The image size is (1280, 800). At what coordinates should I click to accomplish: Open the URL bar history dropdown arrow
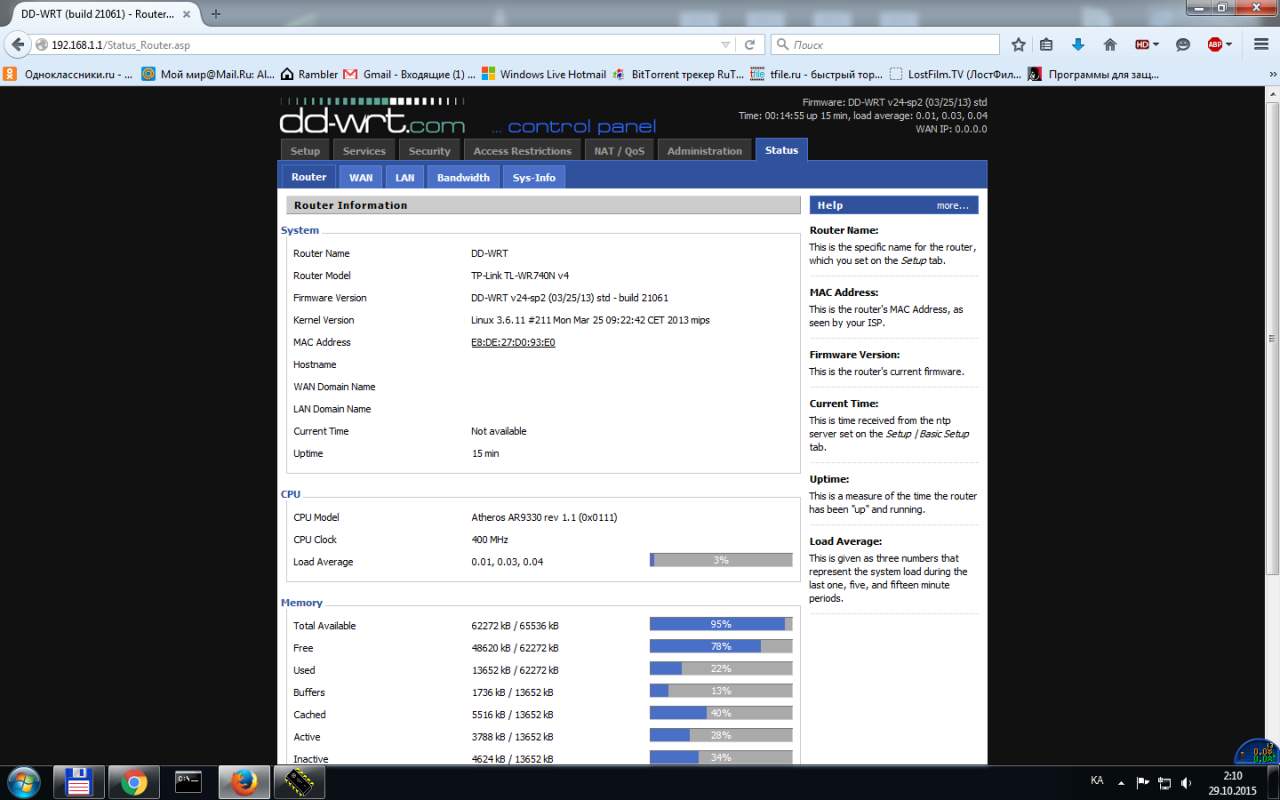[726, 45]
